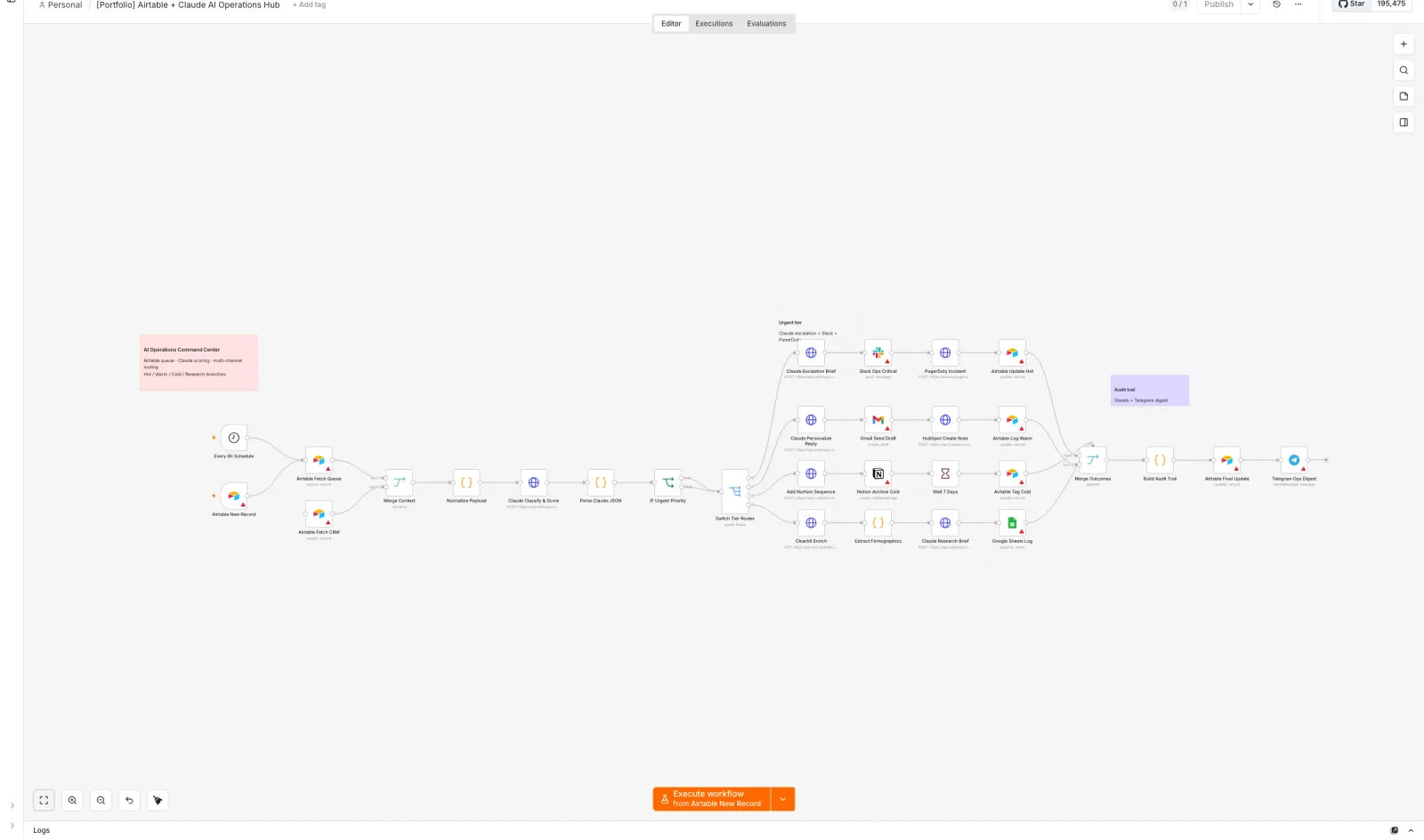Screen dimensions: 1424x840
Task: Switch to the Editor tab
Action: coord(671,24)
